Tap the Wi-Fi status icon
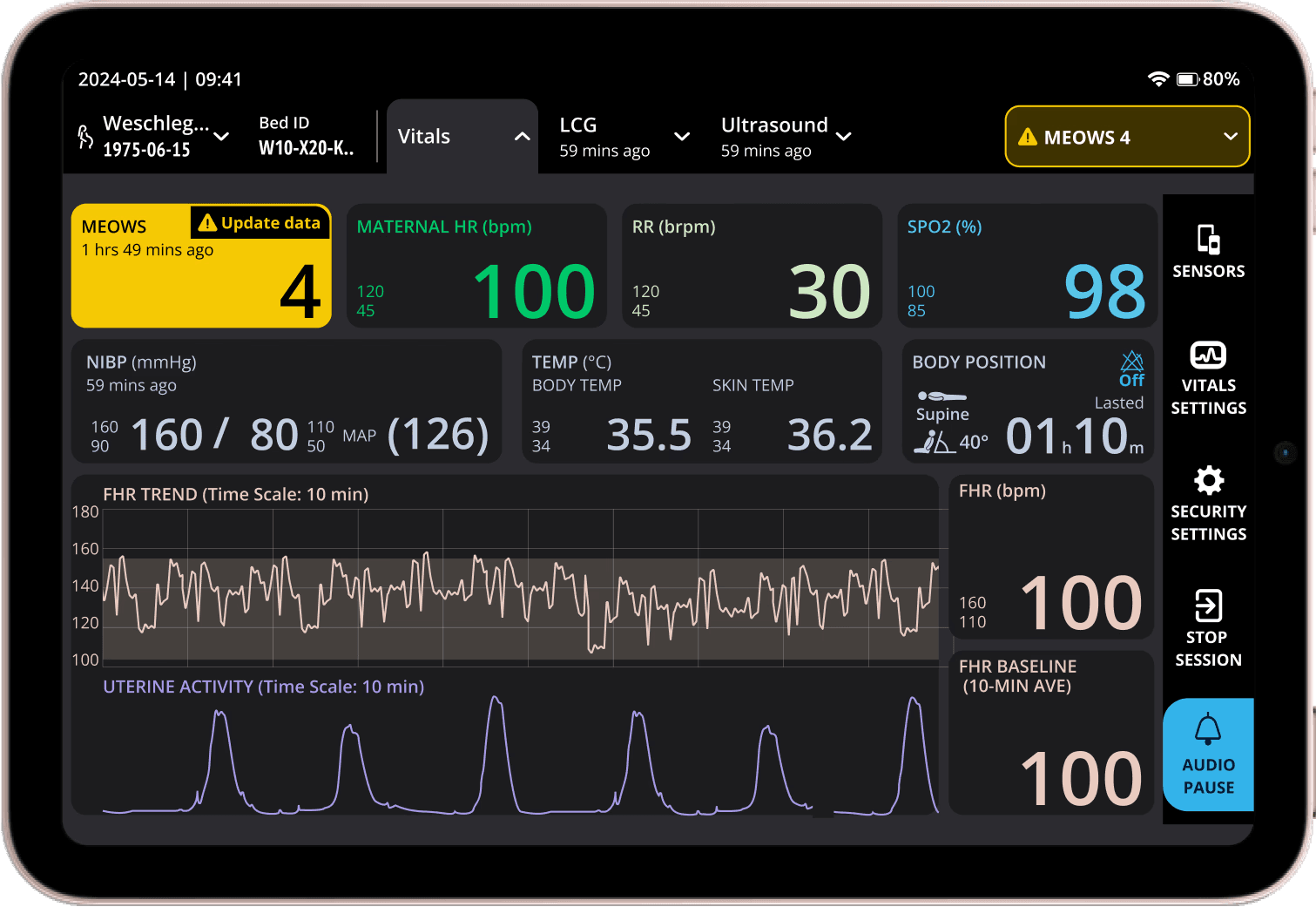The width and height of the screenshot is (1316, 907). [x=1157, y=79]
